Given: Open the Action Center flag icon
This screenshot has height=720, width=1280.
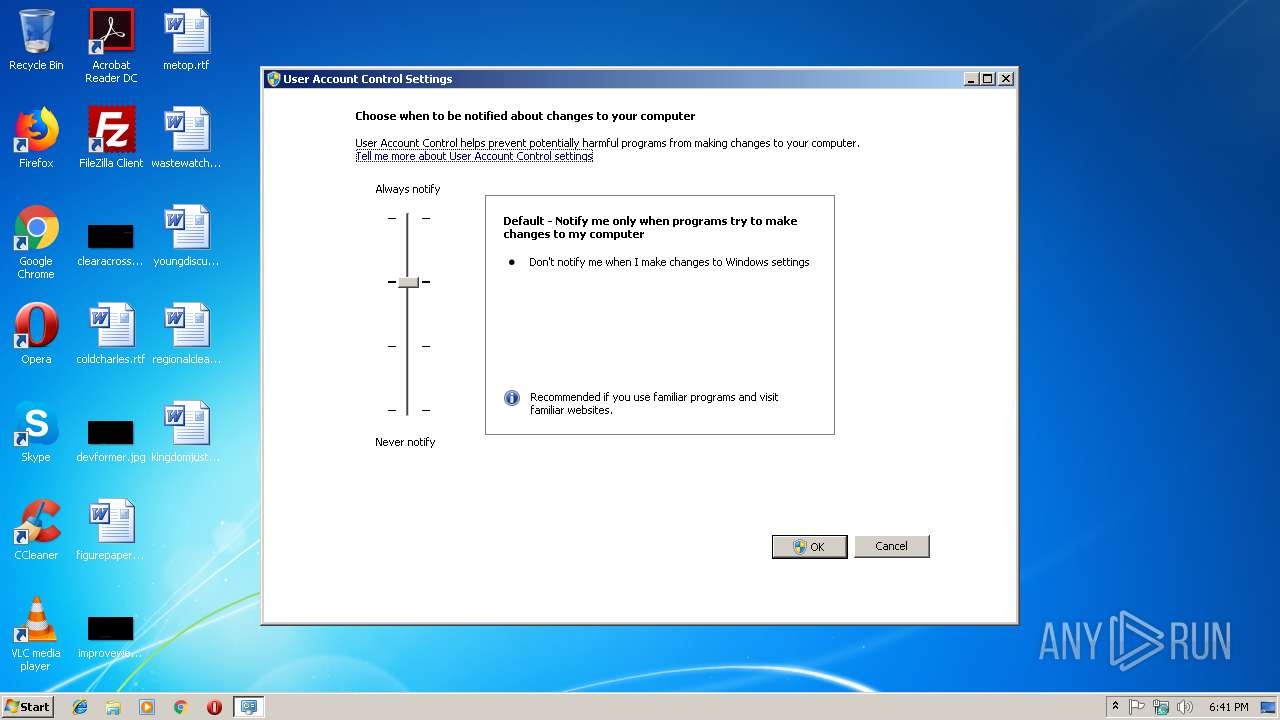Looking at the screenshot, I should pos(1137,707).
